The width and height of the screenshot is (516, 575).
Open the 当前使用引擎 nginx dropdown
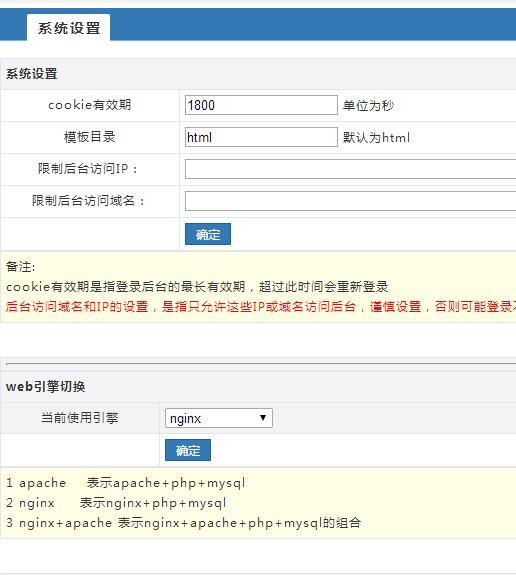coord(219,418)
